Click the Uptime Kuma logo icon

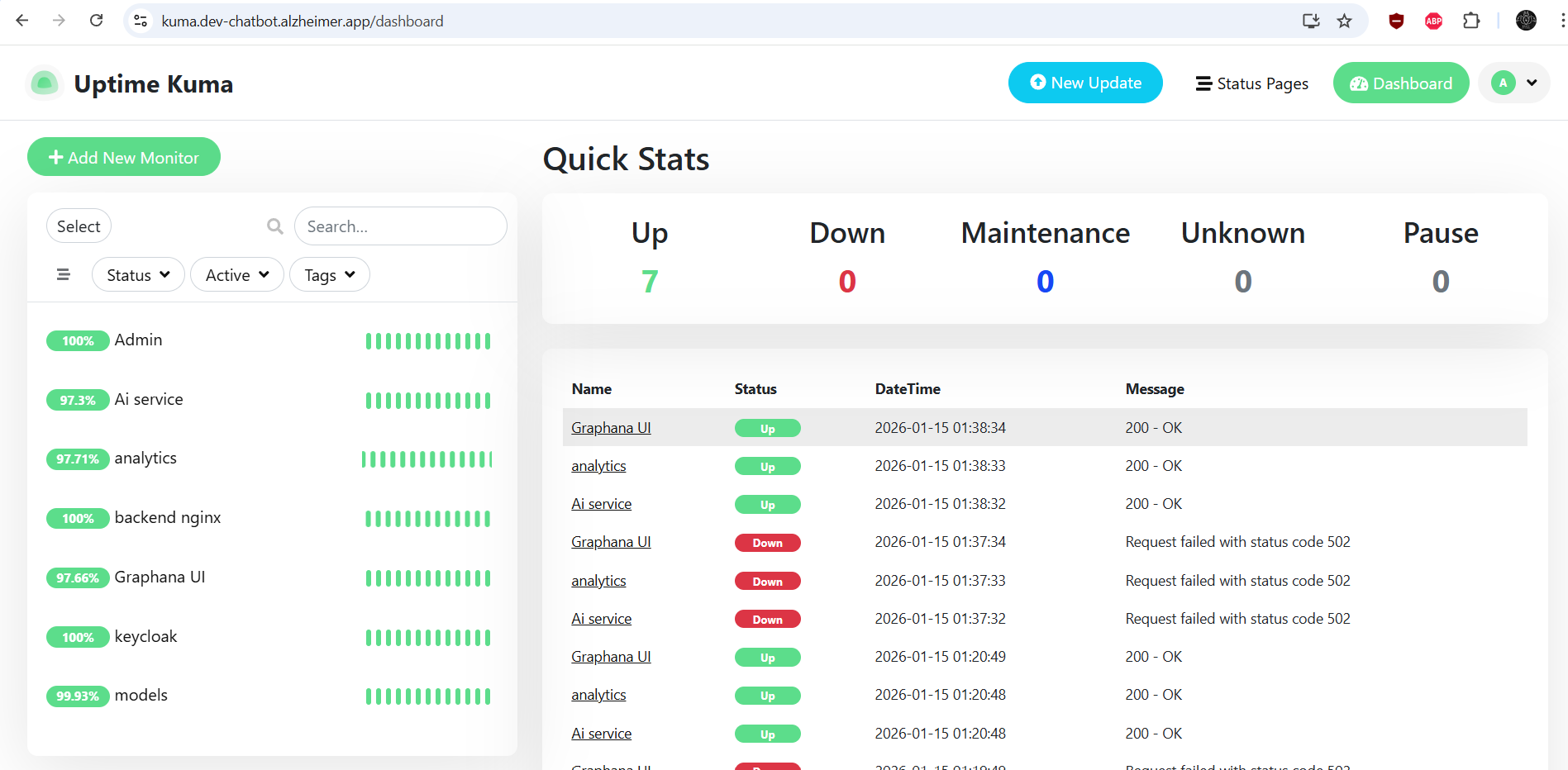click(45, 83)
